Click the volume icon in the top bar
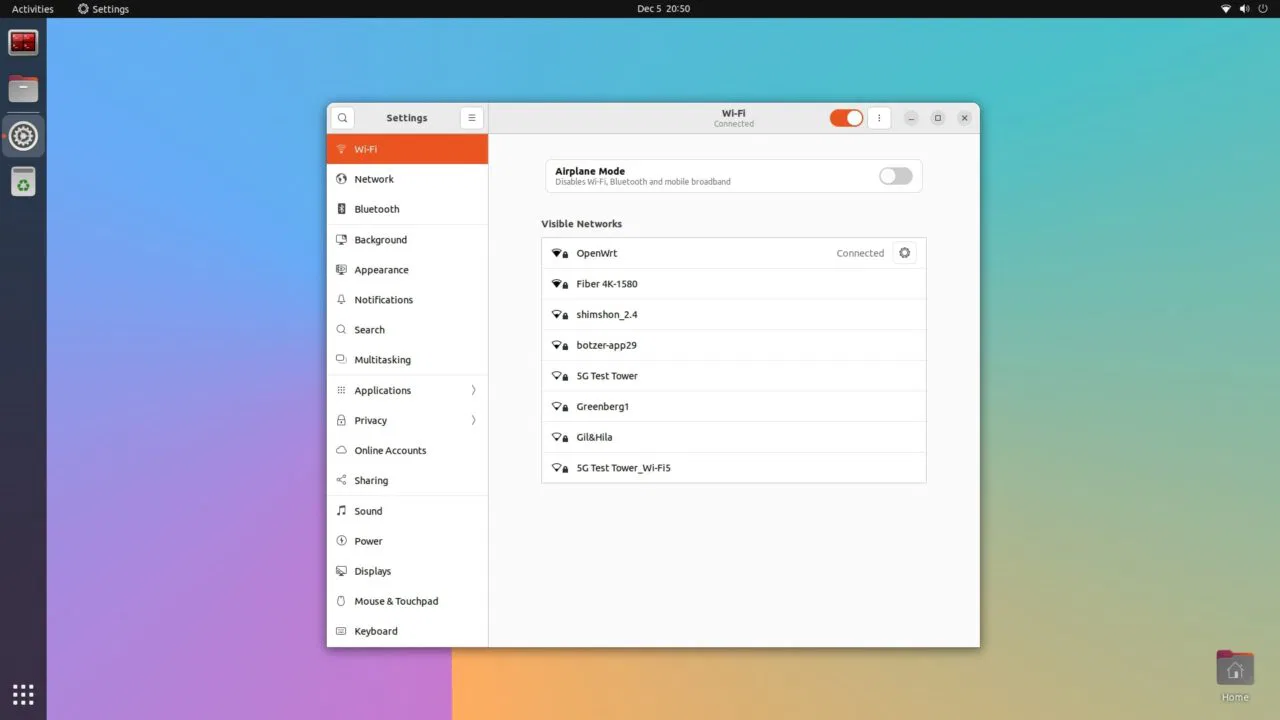Screen dimensions: 1280x720 (1243, 8)
